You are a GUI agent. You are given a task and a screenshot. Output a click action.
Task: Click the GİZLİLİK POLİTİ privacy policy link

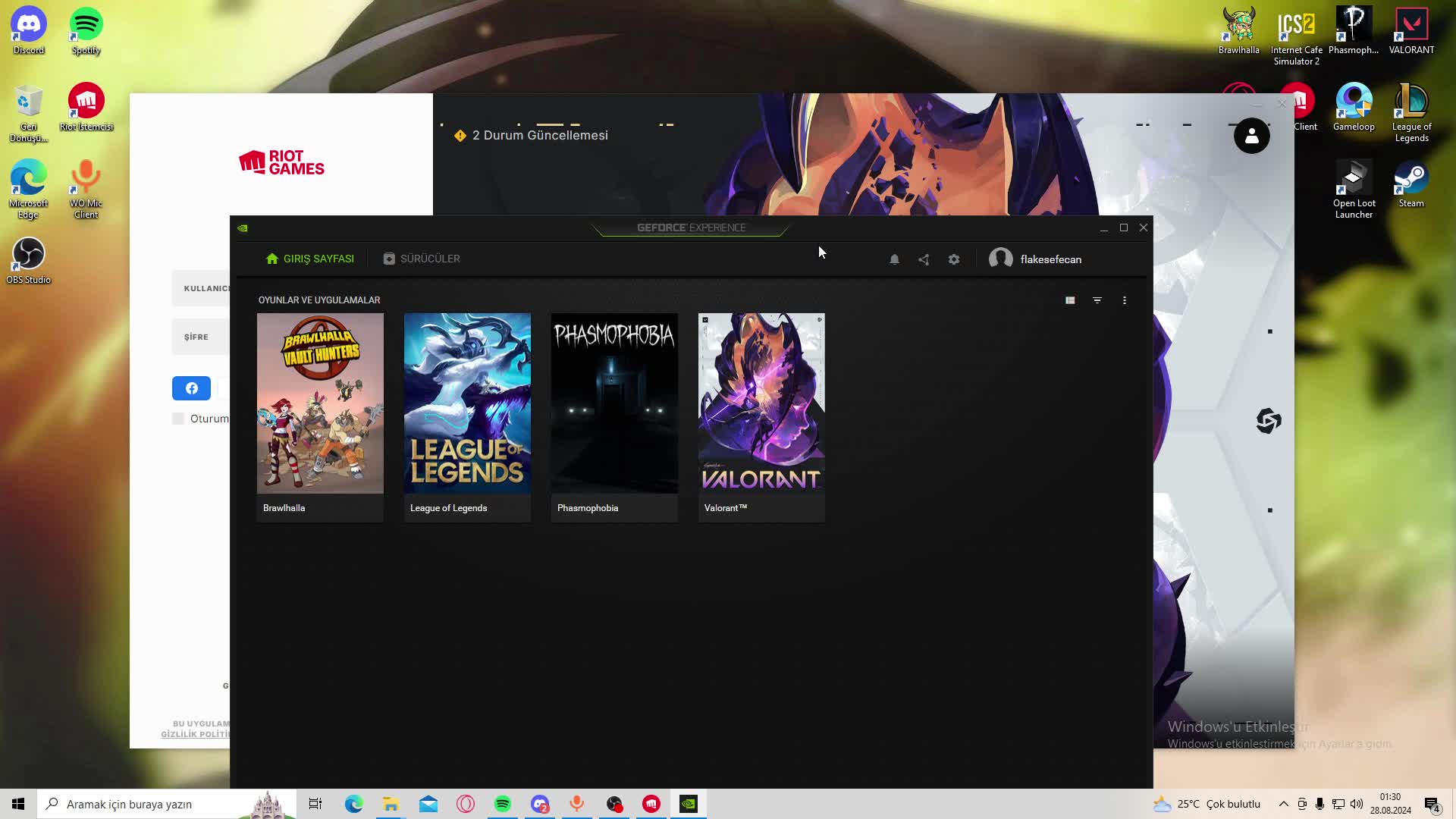195,734
